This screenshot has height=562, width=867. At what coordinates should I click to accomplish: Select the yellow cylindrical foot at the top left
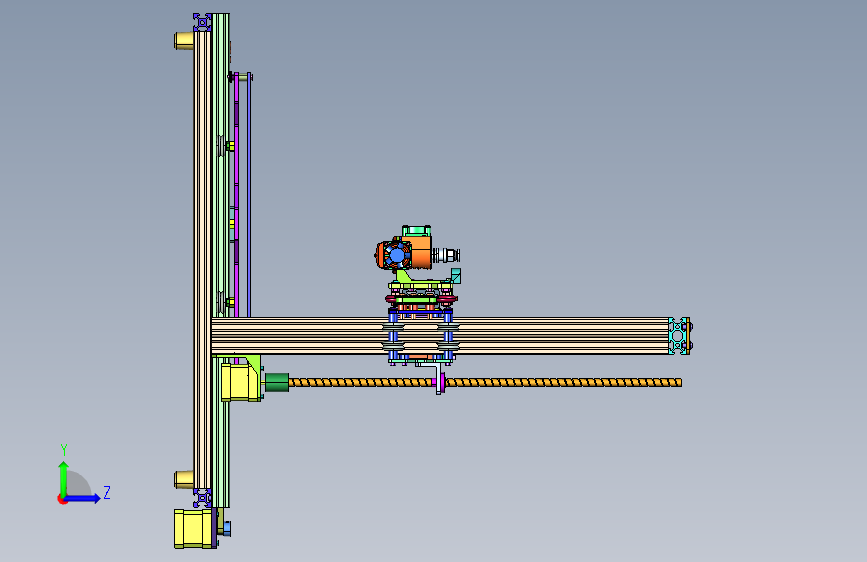(184, 40)
